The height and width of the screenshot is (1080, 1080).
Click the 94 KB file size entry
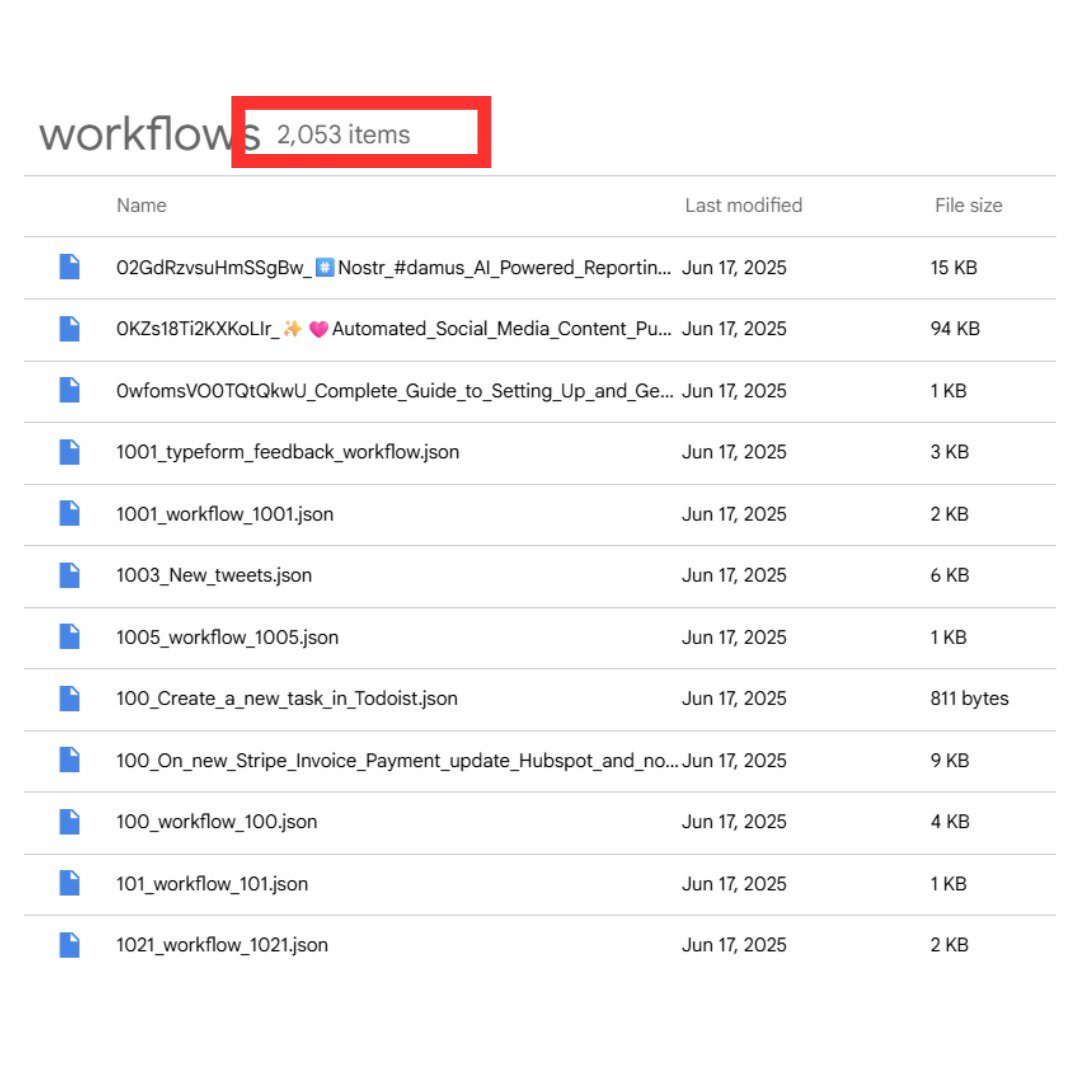pos(954,329)
